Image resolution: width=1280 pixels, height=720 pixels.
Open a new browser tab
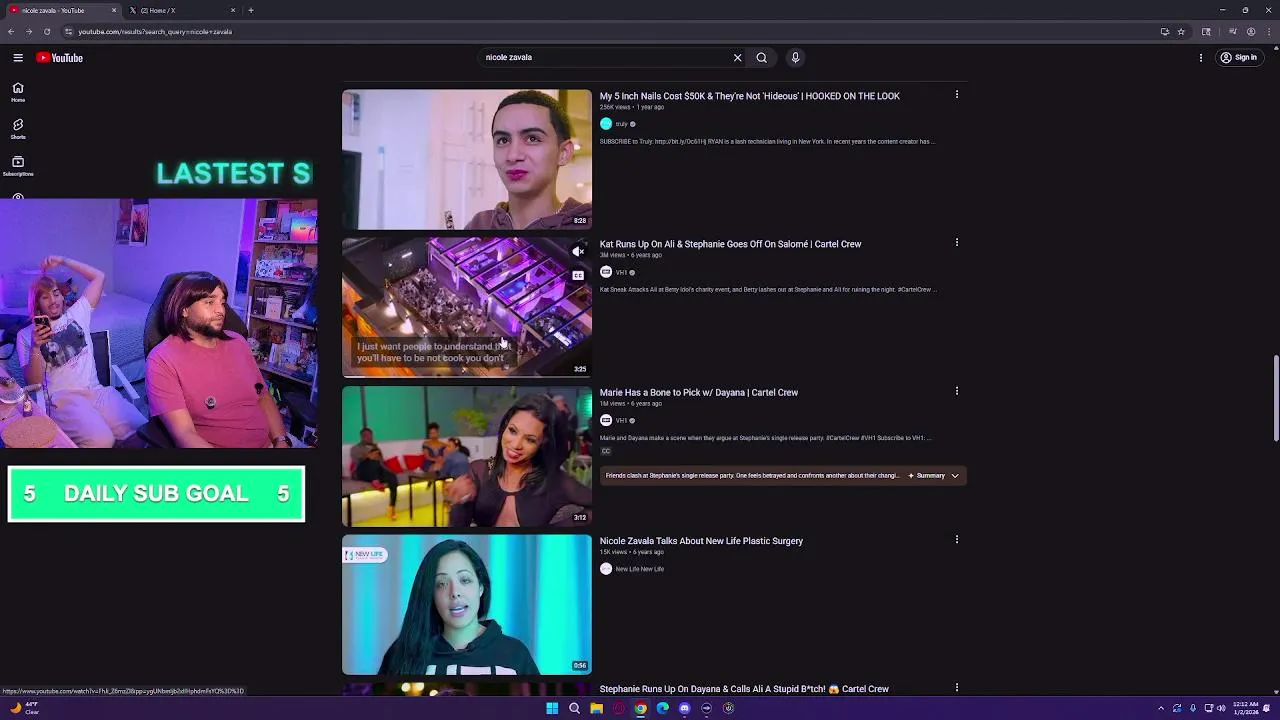pyautogui.click(x=251, y=10)
